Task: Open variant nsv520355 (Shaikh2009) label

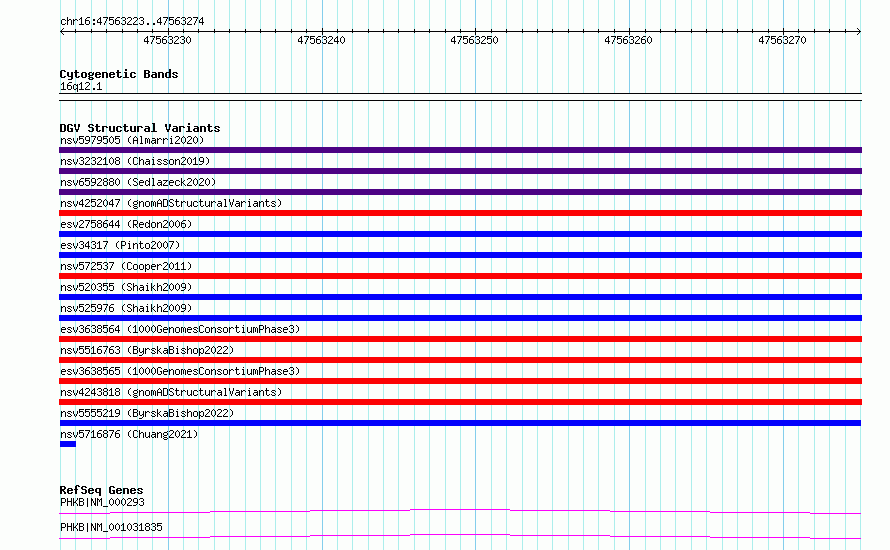Action: pos(126,287)
